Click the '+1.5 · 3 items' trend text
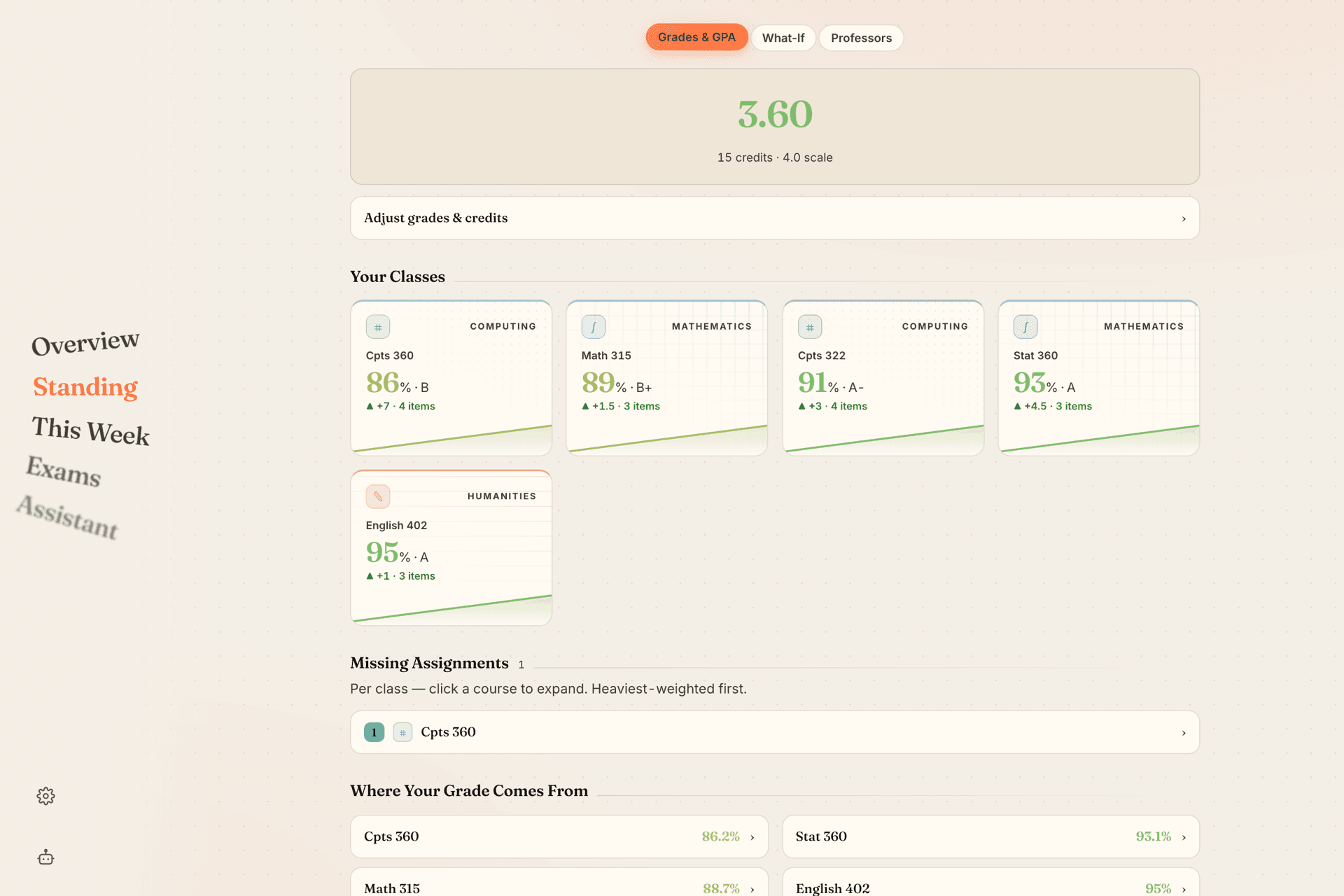Image resolution: width=1344 pixels, height=896 pixels. pos(621,406)
